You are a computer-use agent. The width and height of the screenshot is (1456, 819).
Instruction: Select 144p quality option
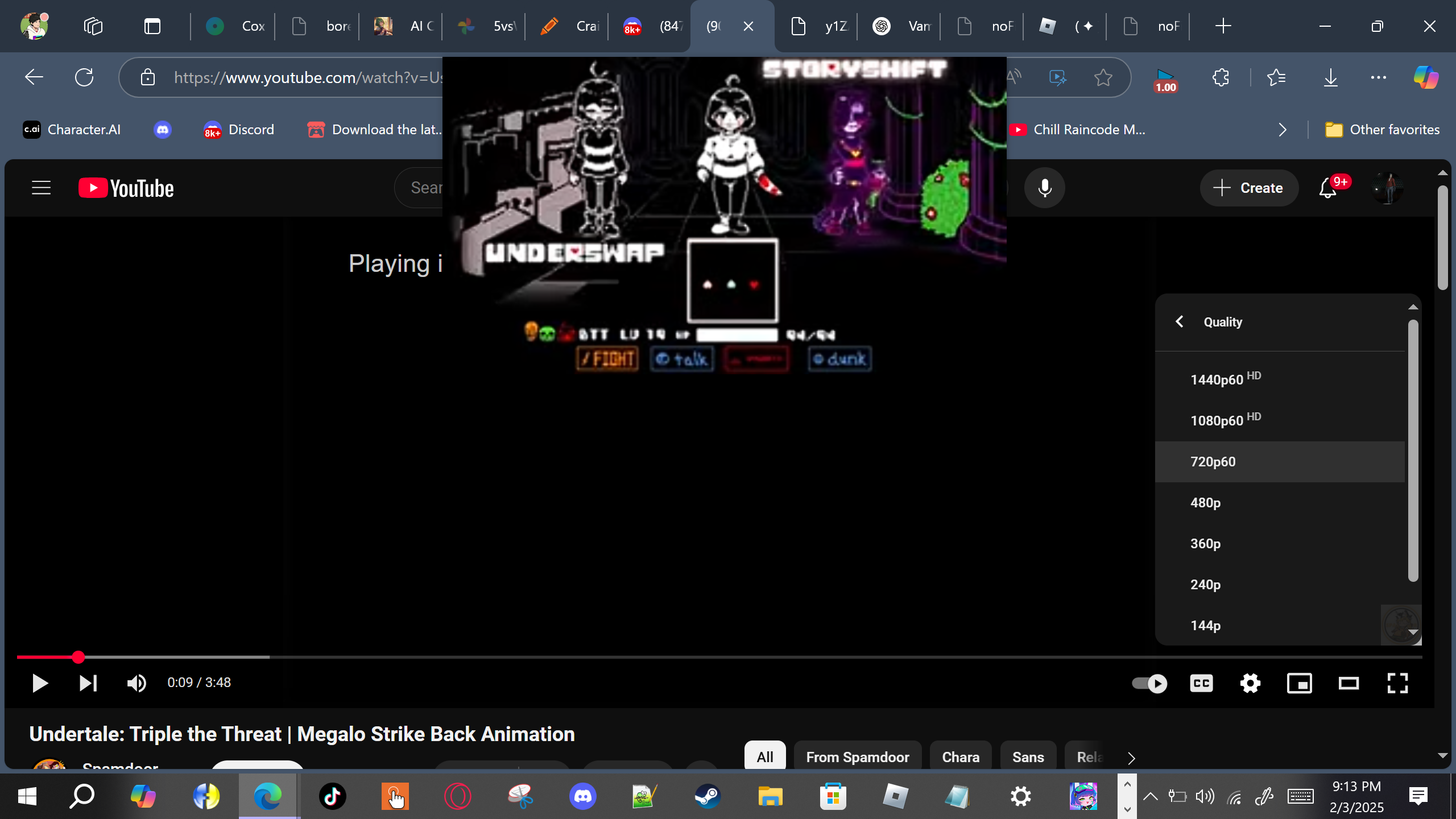(x=1280, y=625)
